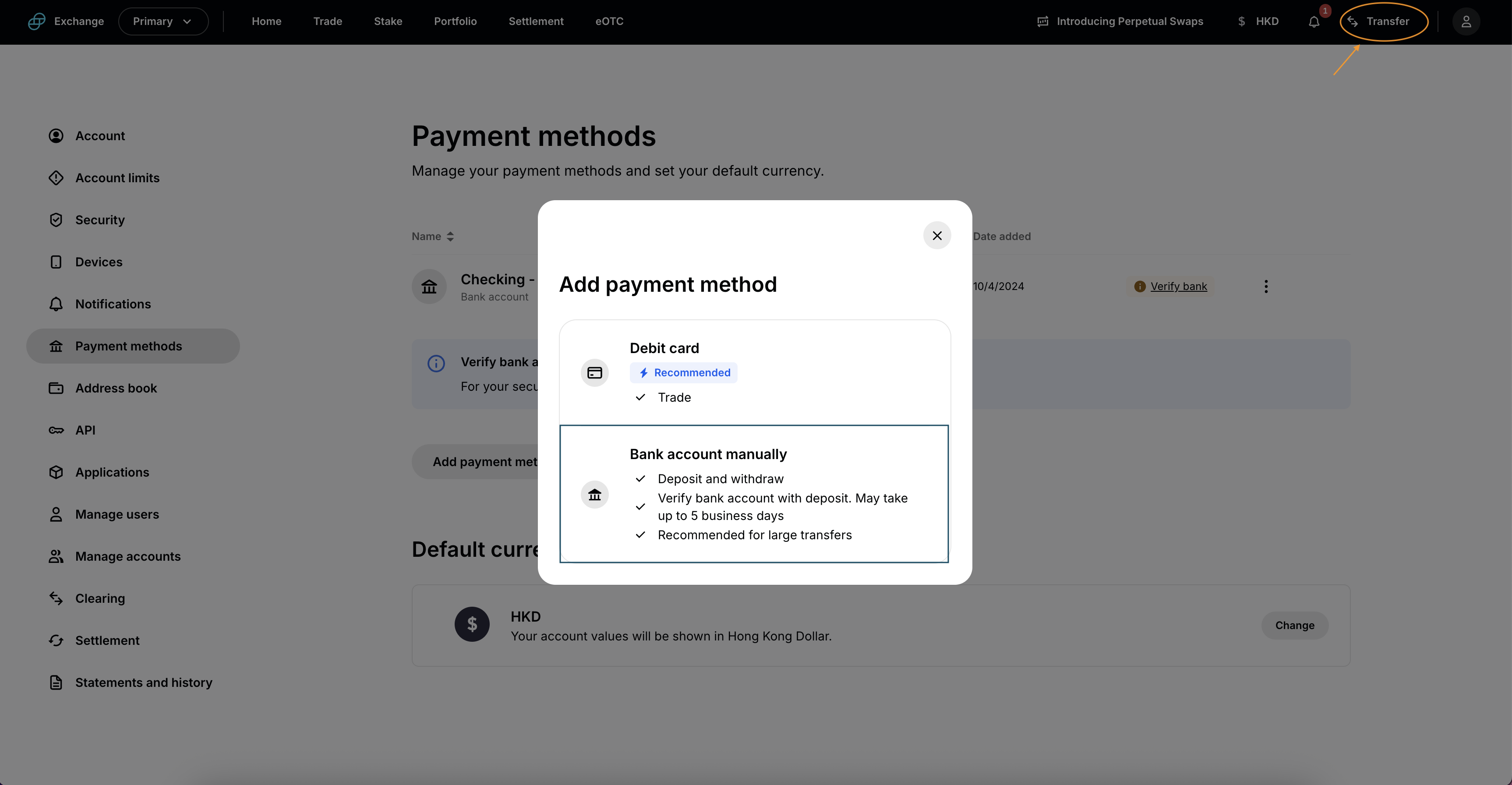The height and width of the screenshot is (785, 1512).
Task: Open the Portfolio tab in the top navigation
Action: point(455,22)
